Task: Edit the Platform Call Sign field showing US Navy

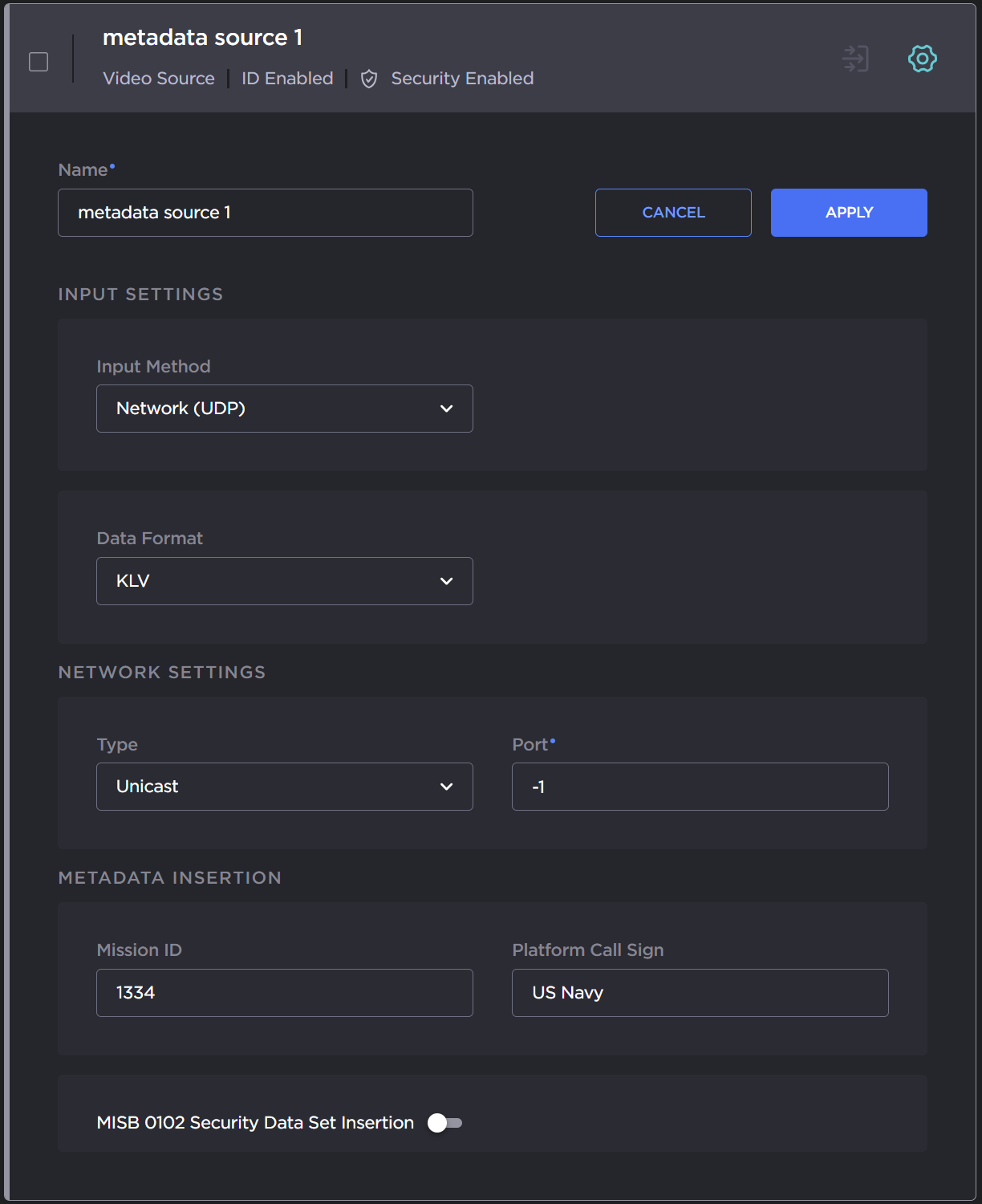Action: coord(699,992)
